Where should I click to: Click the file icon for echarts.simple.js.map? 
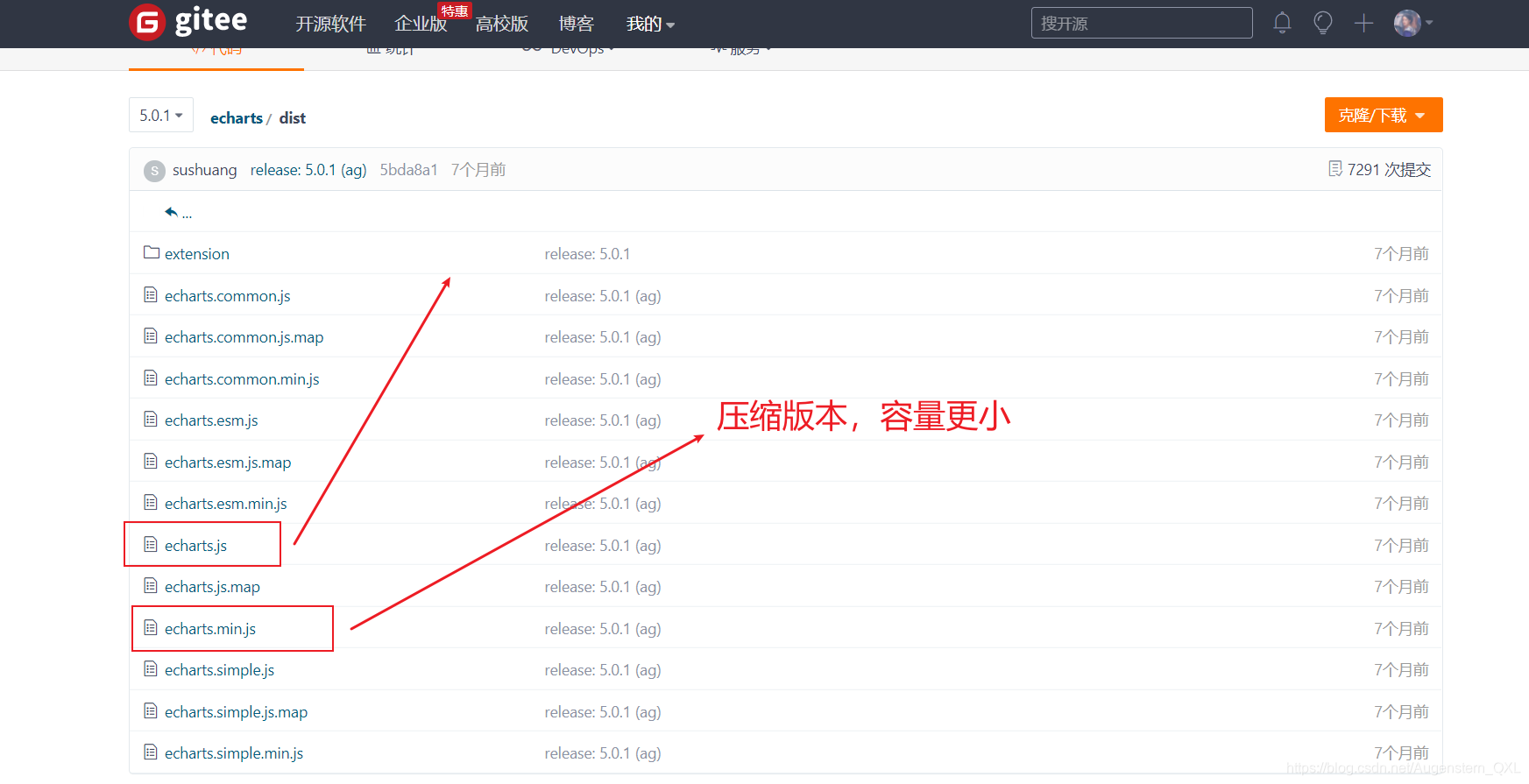(x=151, y=710)
